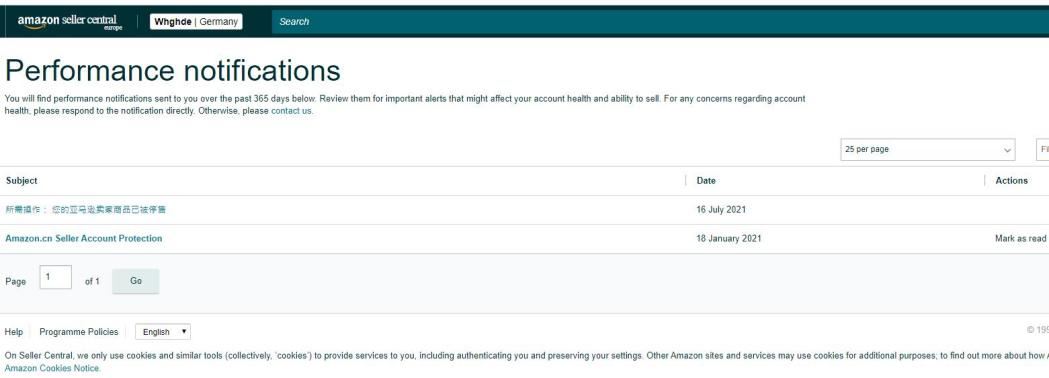Click the Date column header

(x=706, y=181)
